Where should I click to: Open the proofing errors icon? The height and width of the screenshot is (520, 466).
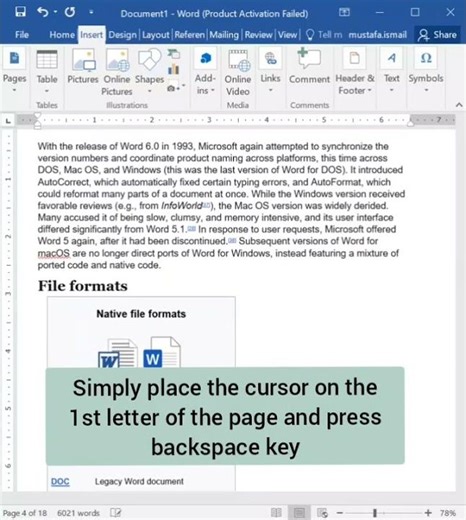click(116, 513)
